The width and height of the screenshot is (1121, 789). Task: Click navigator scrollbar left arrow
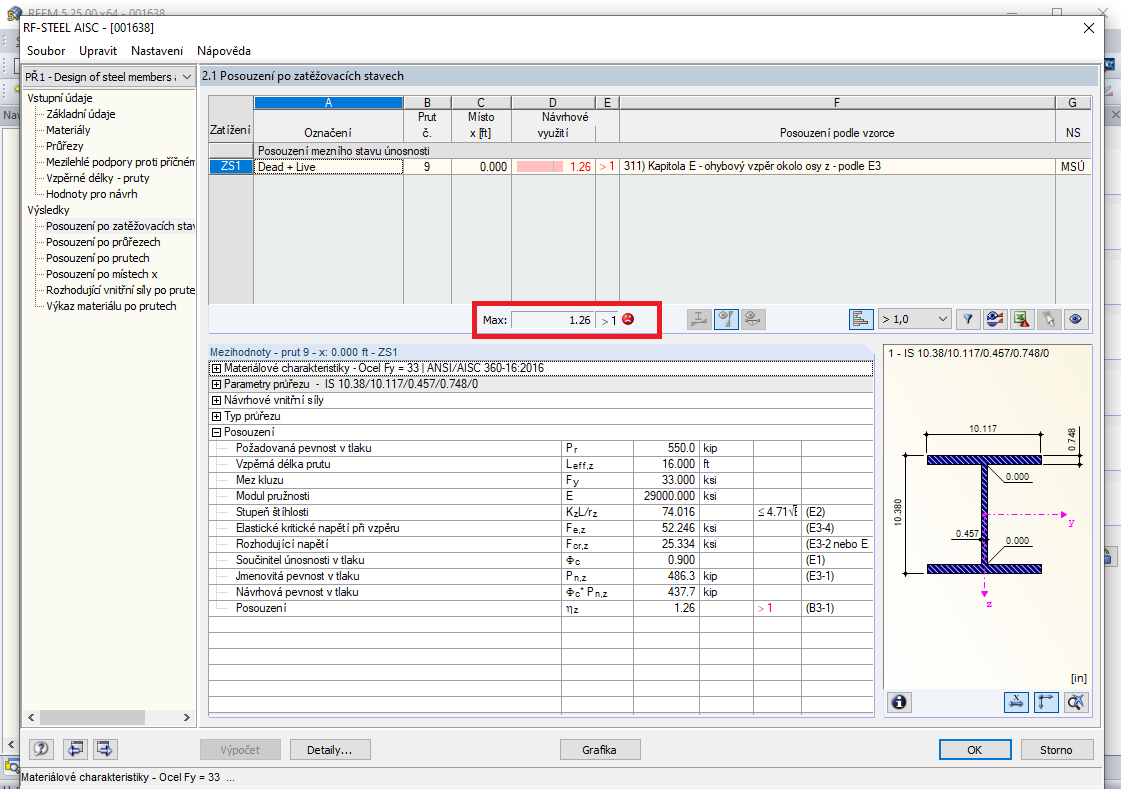click(x=31, y=717)
